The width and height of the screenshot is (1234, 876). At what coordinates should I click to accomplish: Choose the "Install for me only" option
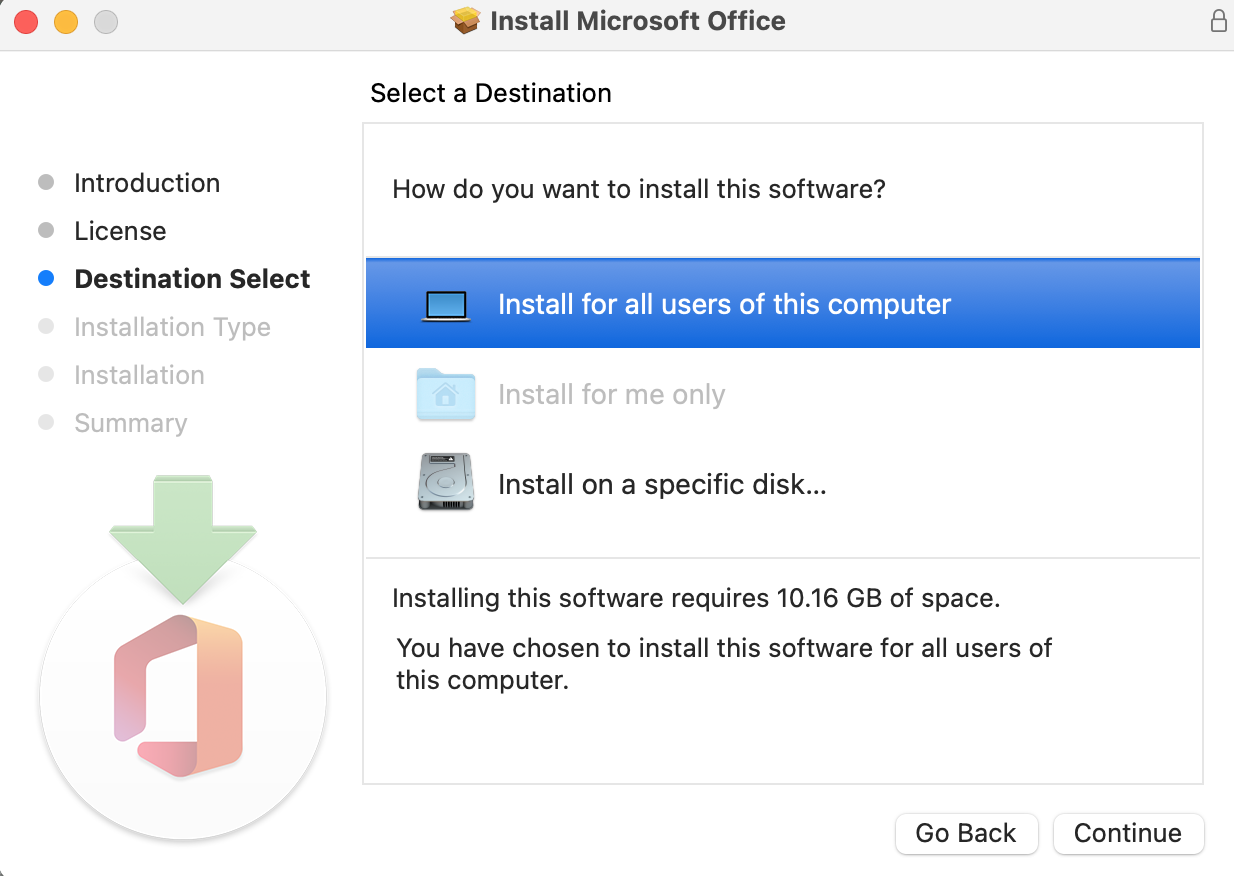click(611, 395)
